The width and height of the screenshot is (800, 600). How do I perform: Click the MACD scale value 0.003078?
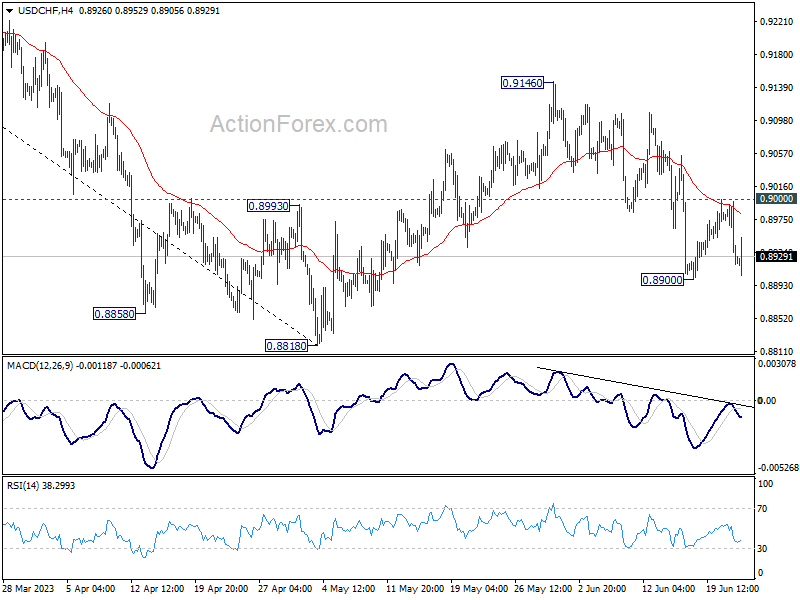[777, 364]
